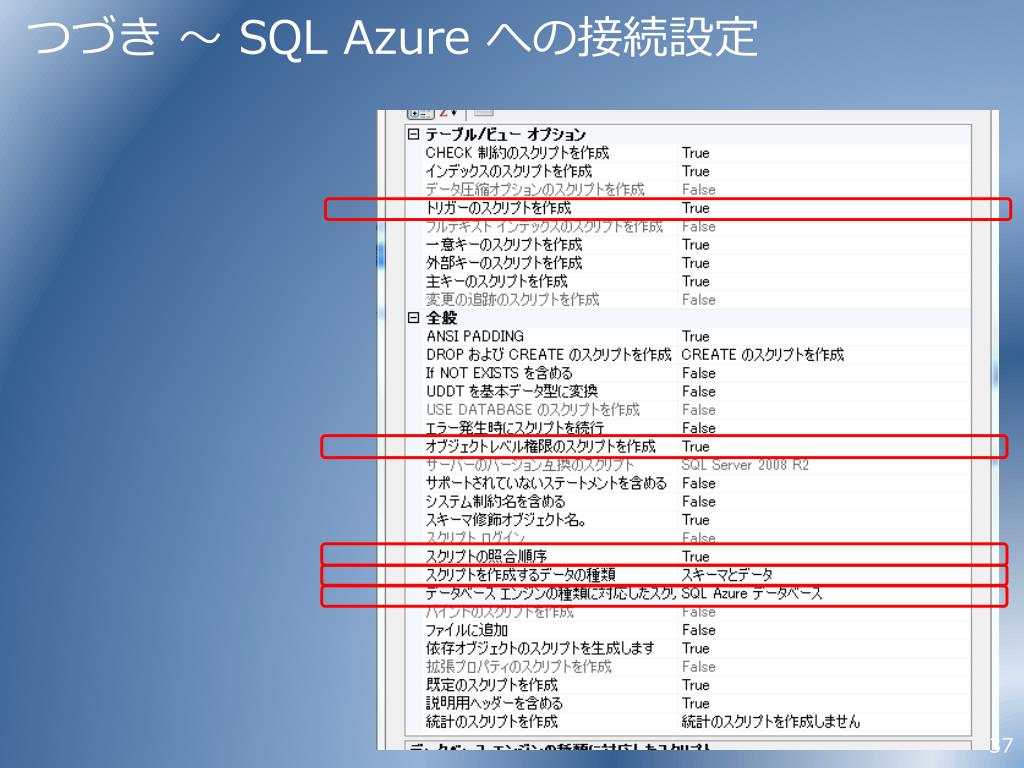This screenshot has width=1024, height=768.
Task: Select データベース エンジンの種類に対応した property
Action: pyautogui.click(x=551, y=593)
